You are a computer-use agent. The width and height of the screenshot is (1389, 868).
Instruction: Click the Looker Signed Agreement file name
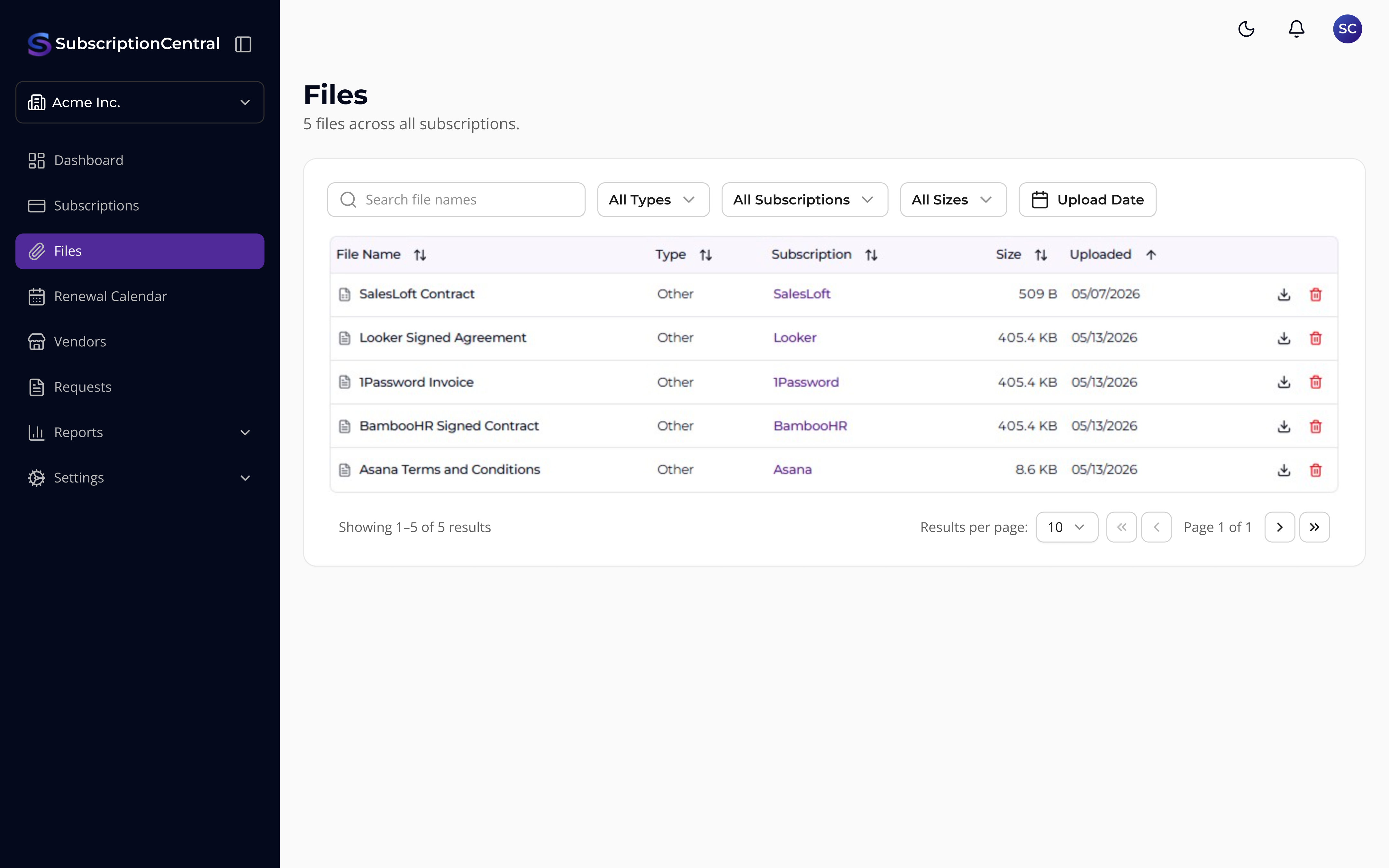click(x=442, y=338)
